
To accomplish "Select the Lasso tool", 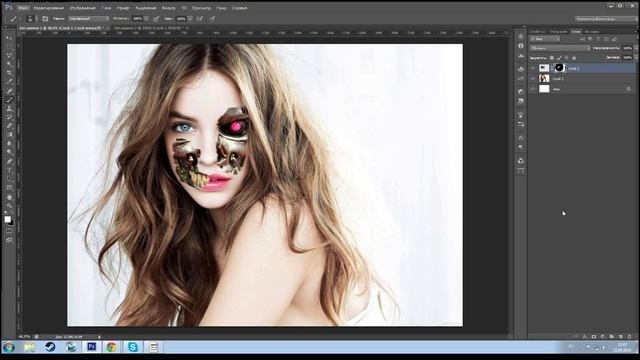I will [x=9, y=56].
